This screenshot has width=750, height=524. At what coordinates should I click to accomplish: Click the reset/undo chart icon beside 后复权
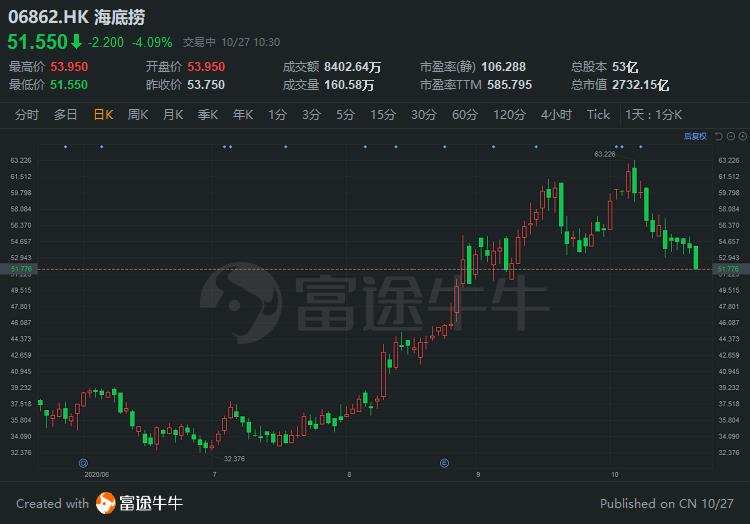[718, 137]
